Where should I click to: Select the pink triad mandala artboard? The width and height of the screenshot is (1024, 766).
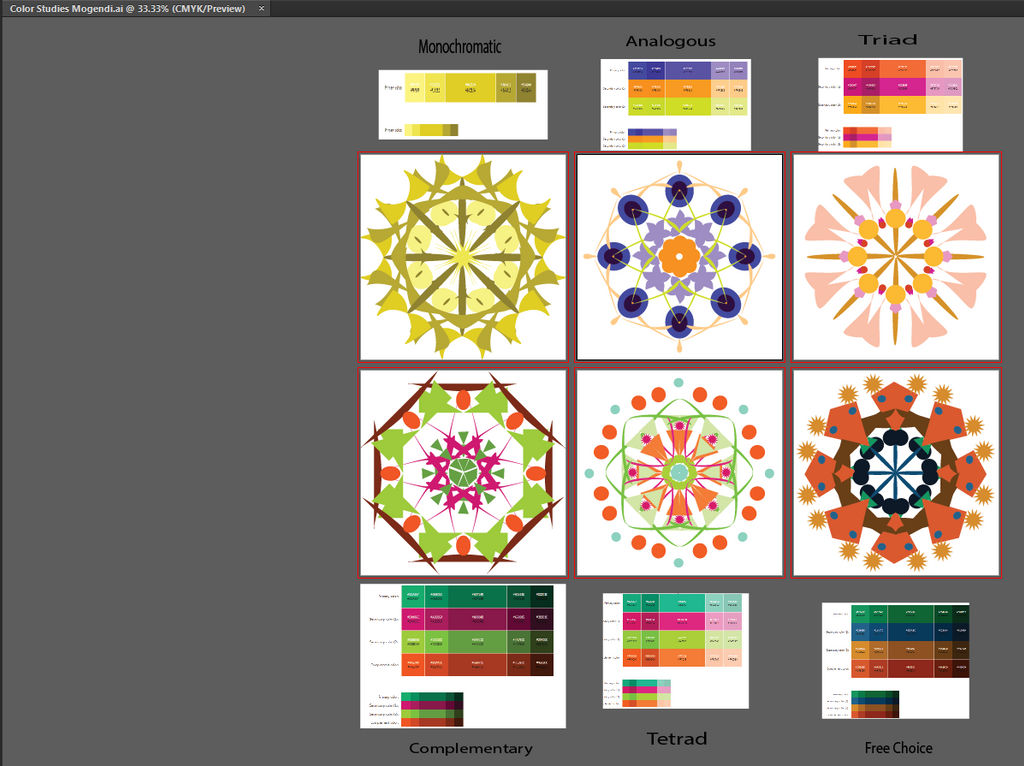pyautogui.click(x=895, y=257)
